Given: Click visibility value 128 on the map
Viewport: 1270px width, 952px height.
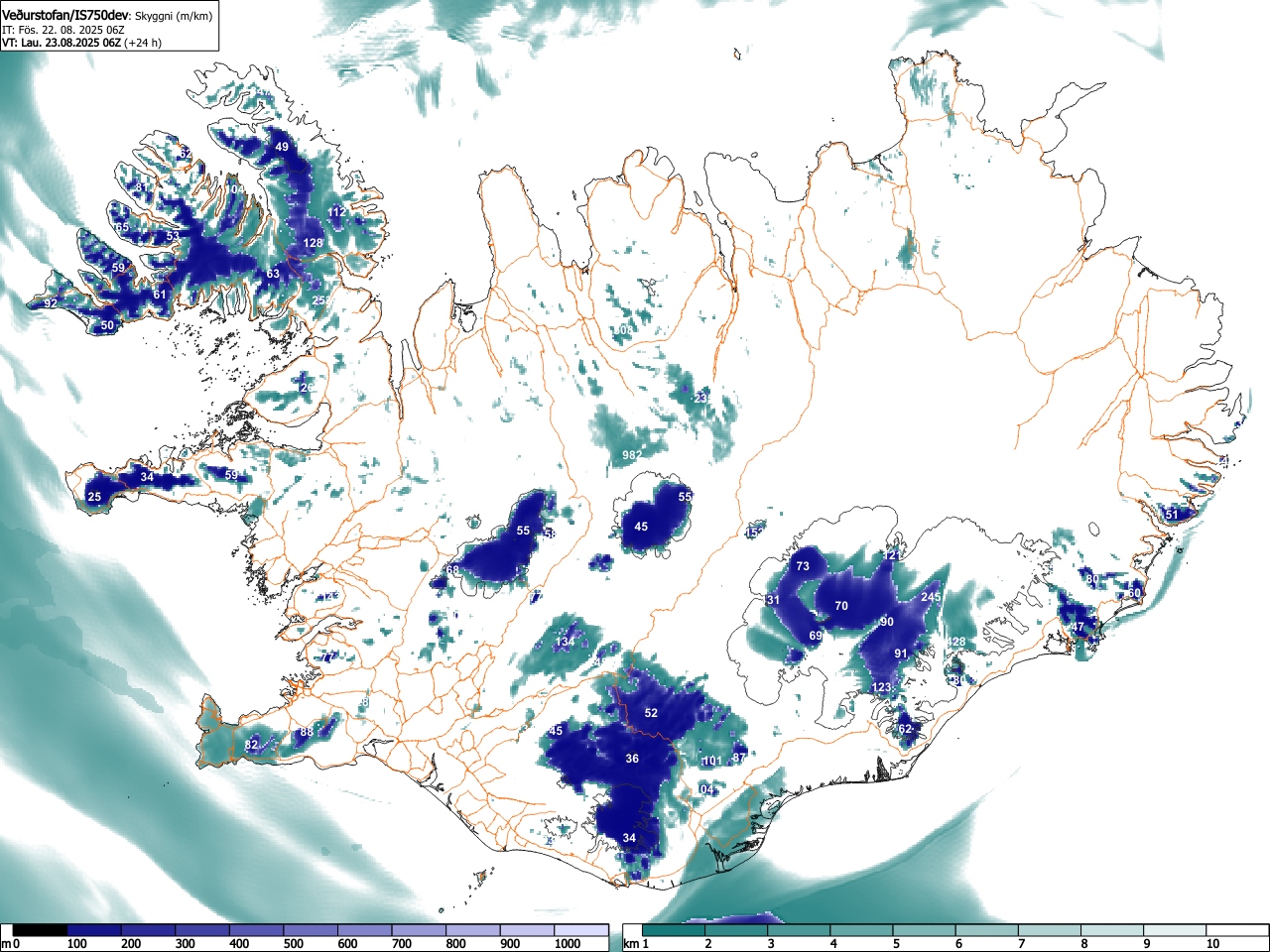Looking at the screenshot, I should pos(313,243).
